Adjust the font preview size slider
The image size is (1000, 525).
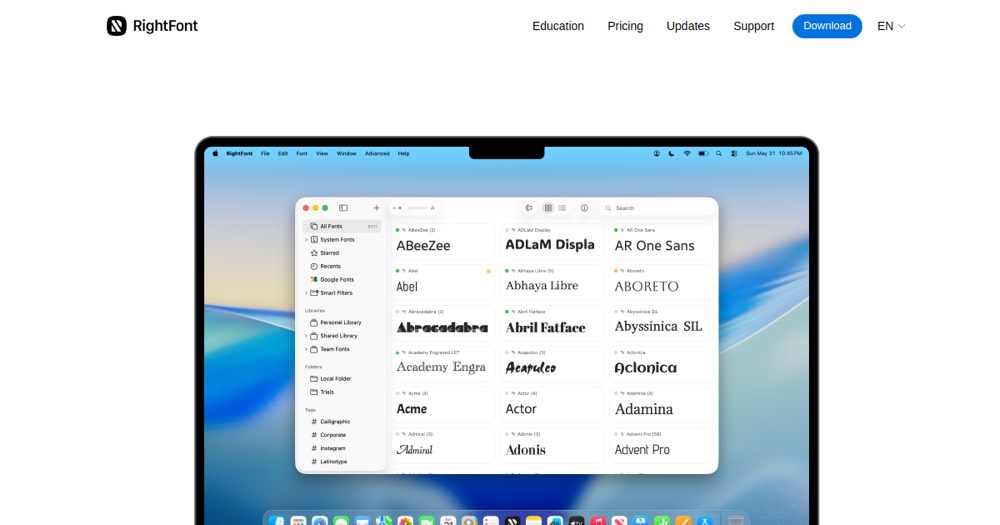pyautogui.click(x=413, y=208)
